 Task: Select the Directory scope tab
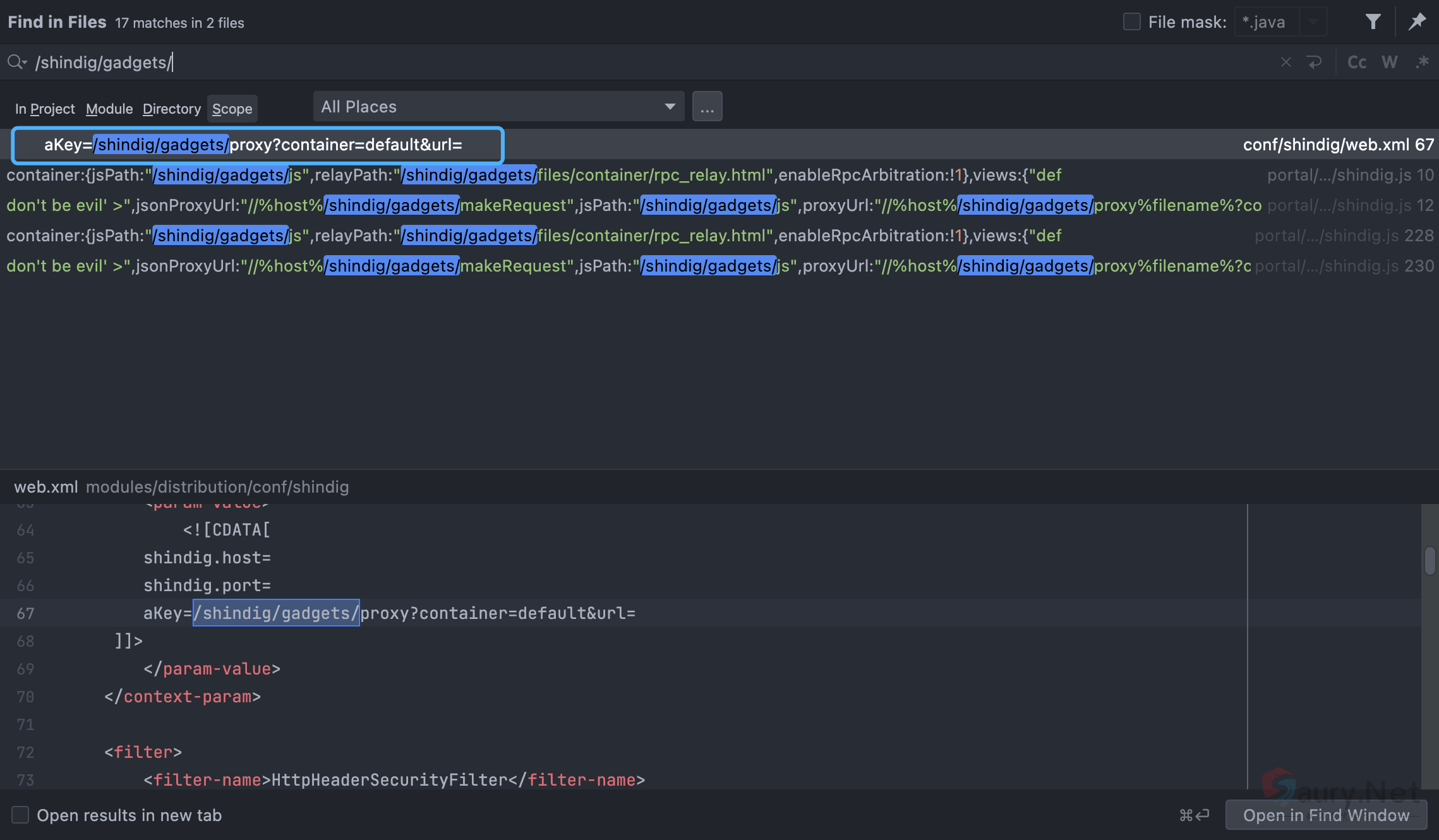(x=171, y=109)
